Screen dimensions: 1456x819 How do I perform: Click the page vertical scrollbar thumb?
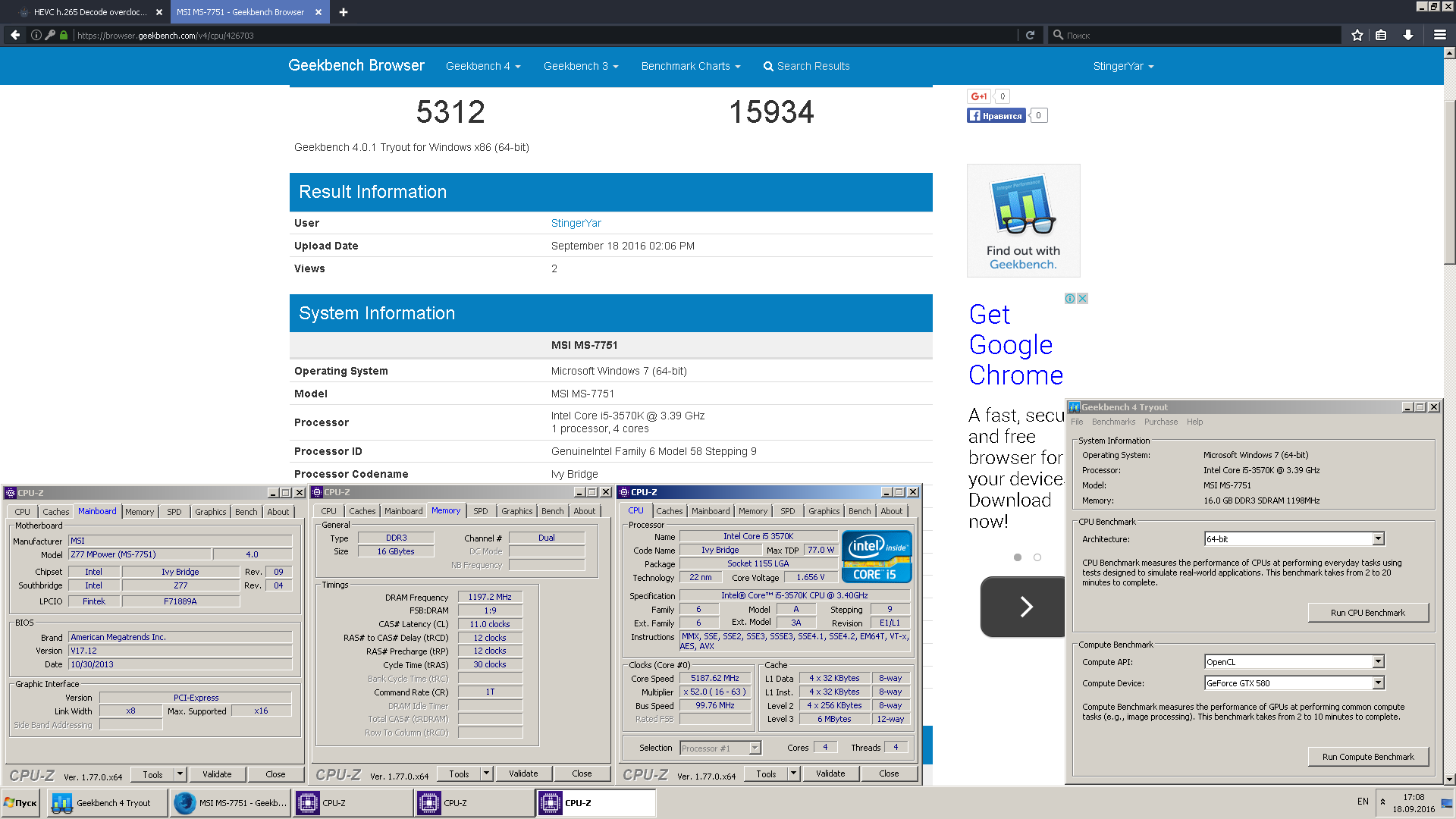point(1449,182)
